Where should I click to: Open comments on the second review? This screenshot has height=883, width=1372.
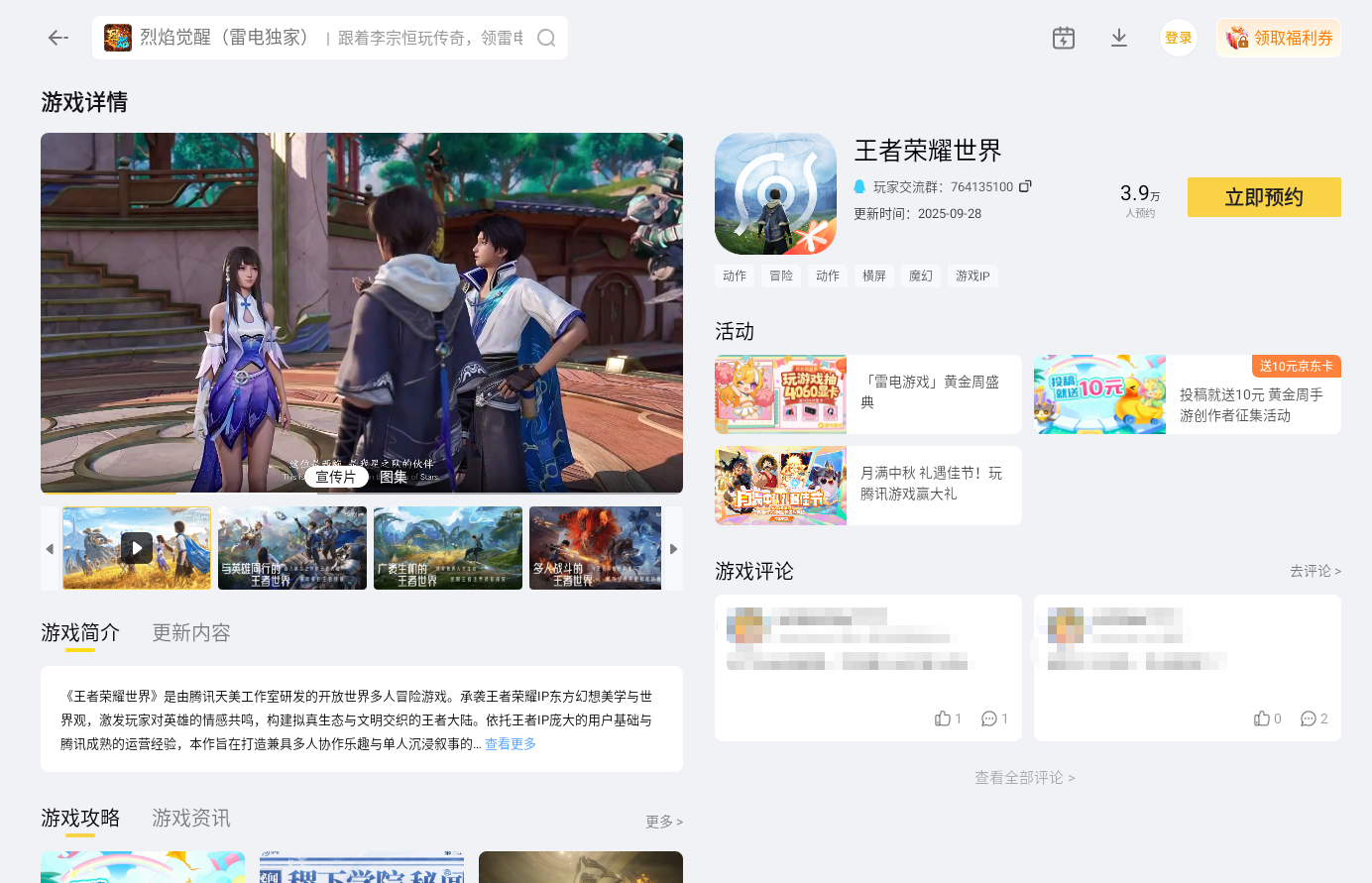(1309, 717)
